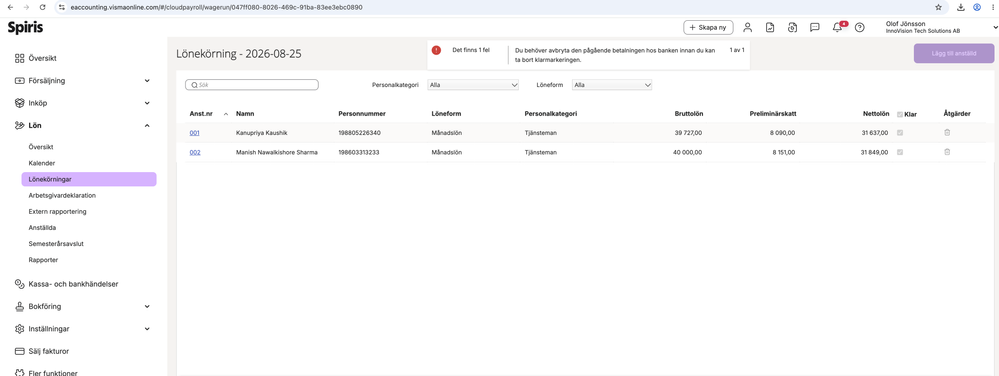Open site information icon in address bar
This screenshot has width=999, height=376.
point(61,7)
